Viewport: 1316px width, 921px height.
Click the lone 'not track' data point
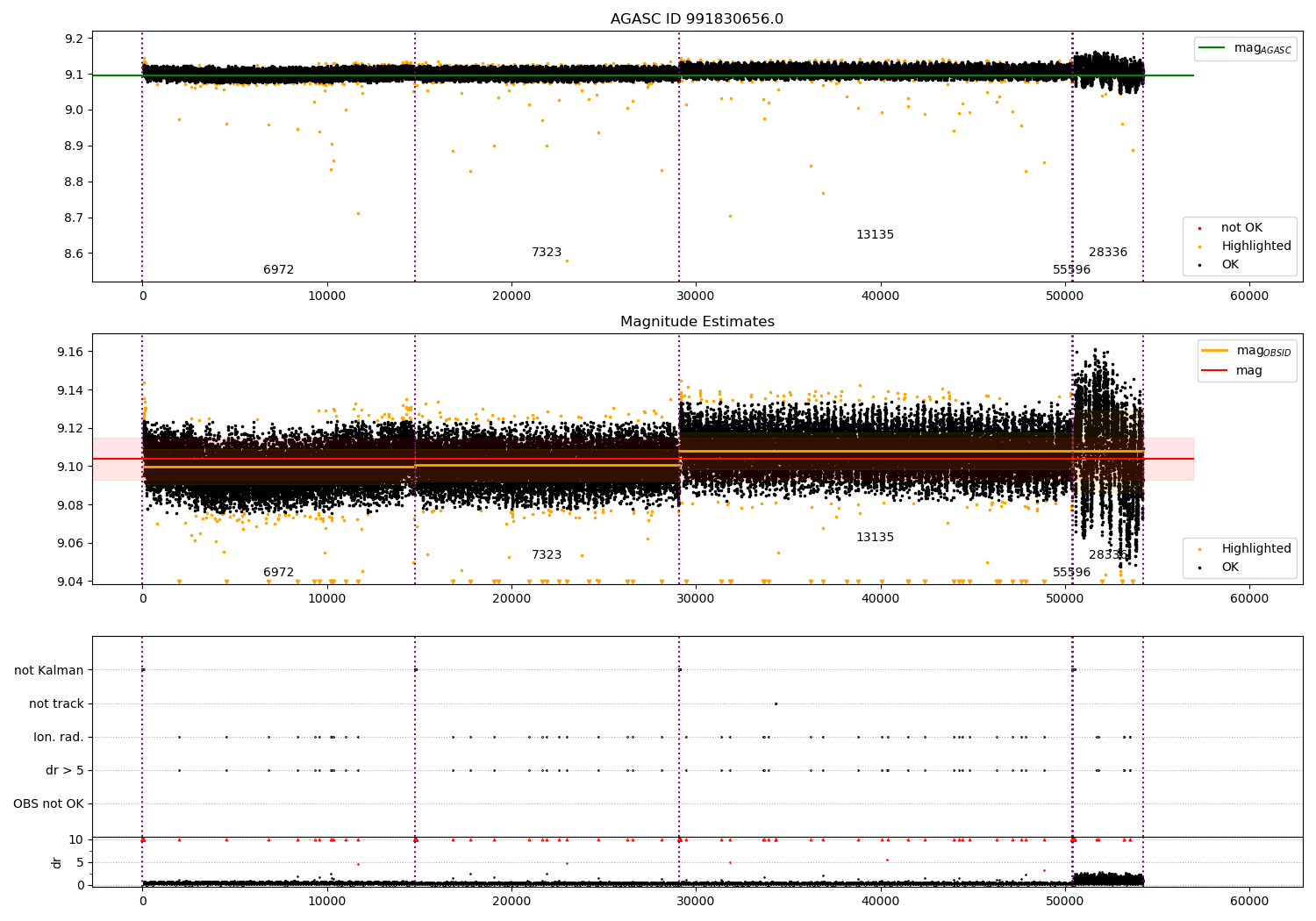point(776,703)
